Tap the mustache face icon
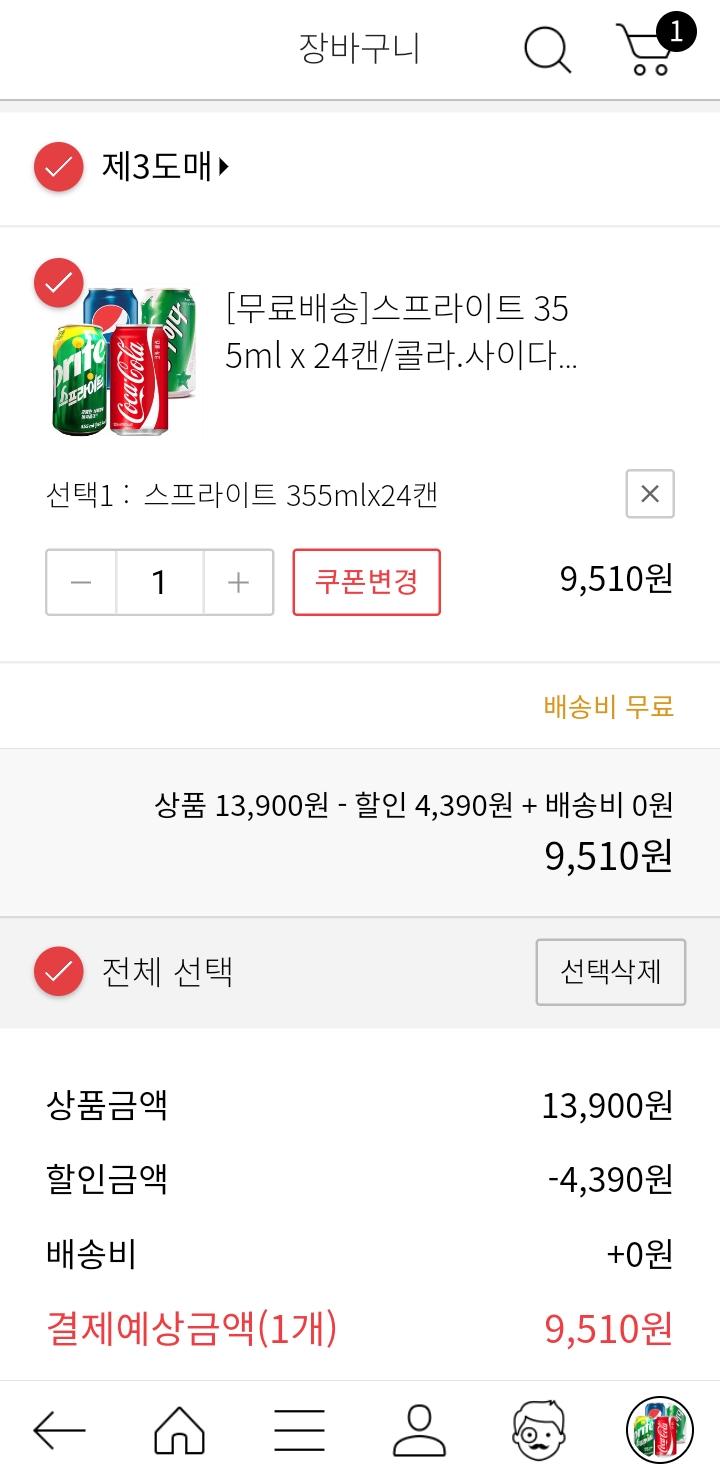The height and width of the screenshot is (1480, 720). pos(539,1430)
